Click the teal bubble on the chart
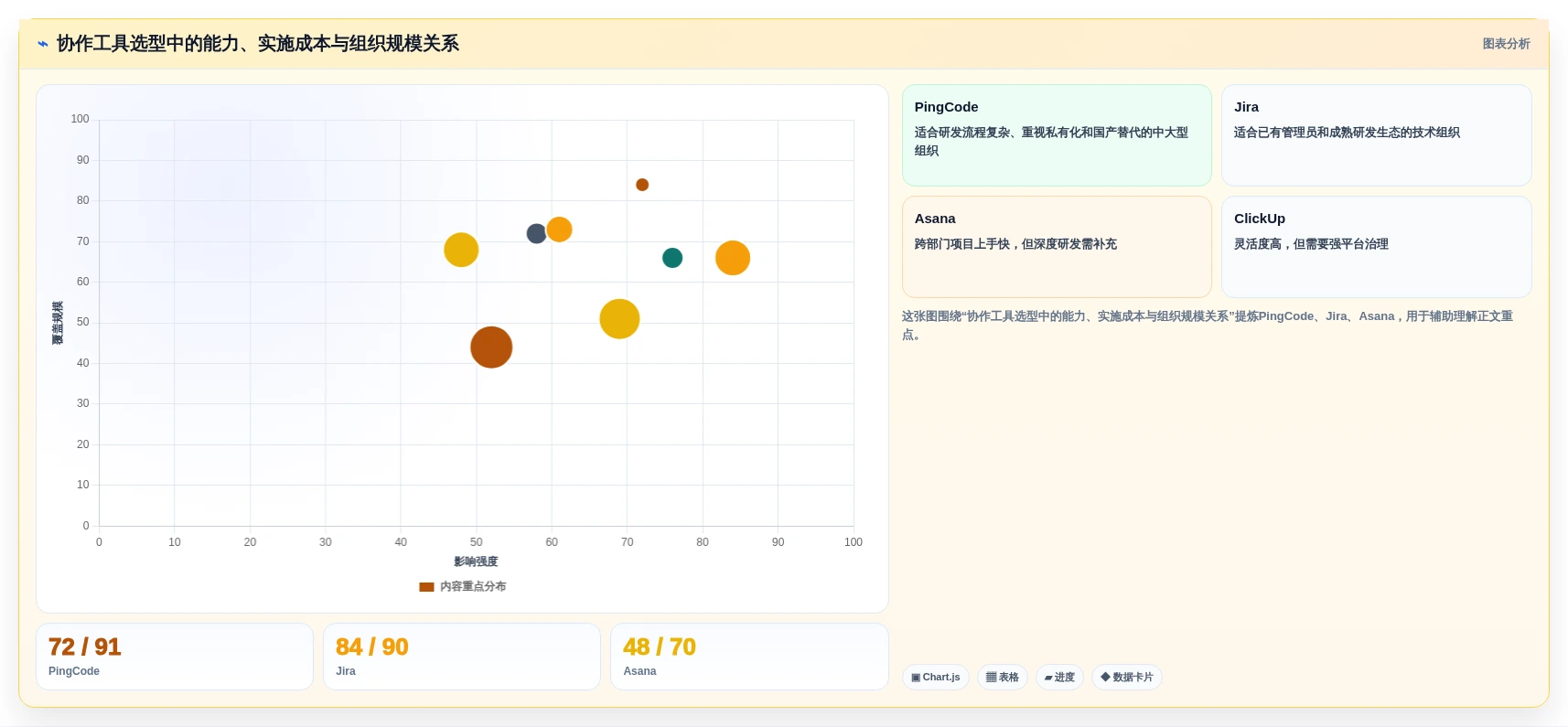The height and width of the screenshot is (727, 1568). click(x=672, y=258)
